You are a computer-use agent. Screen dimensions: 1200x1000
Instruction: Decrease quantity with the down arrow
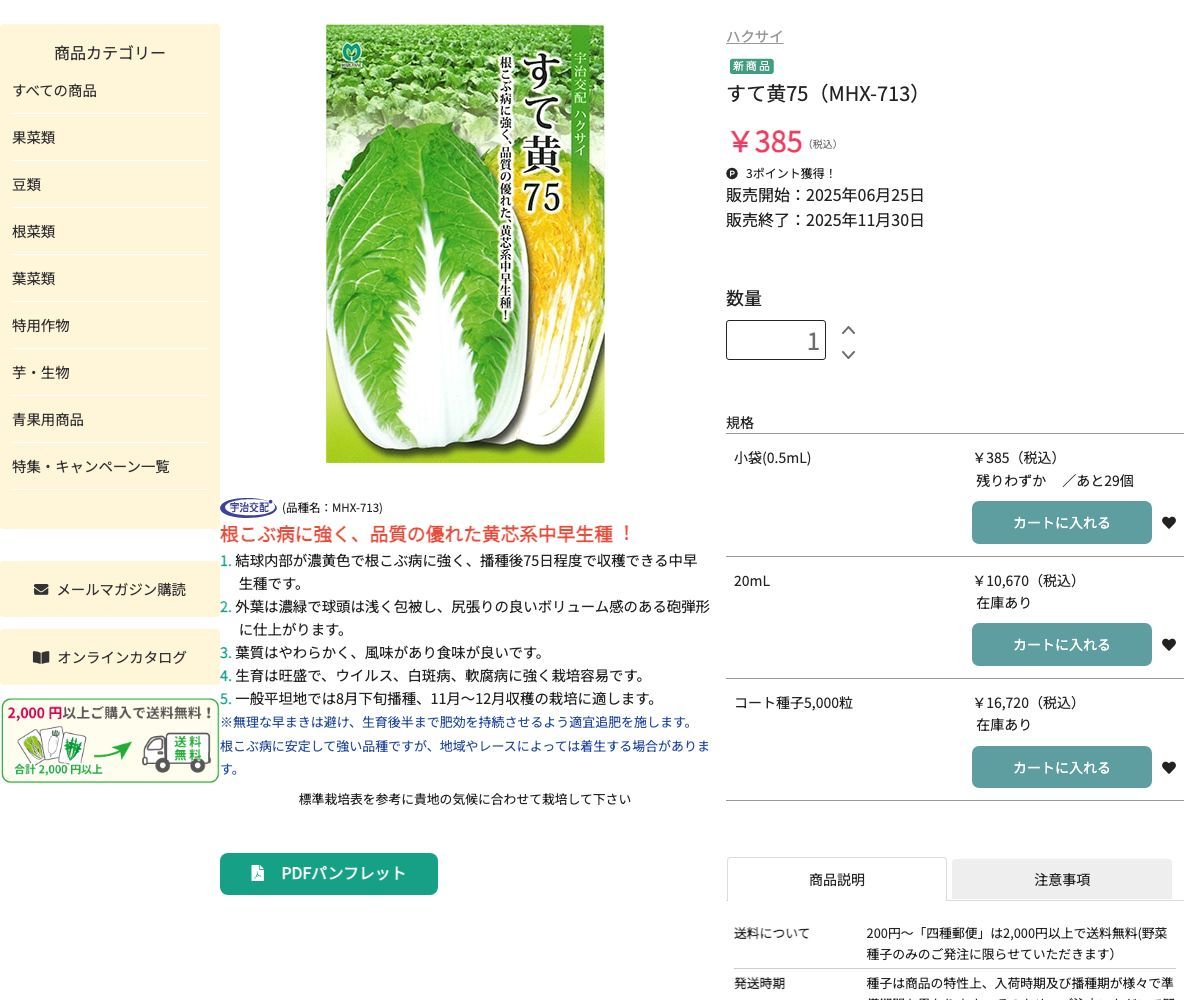click(x=848, y=355)
